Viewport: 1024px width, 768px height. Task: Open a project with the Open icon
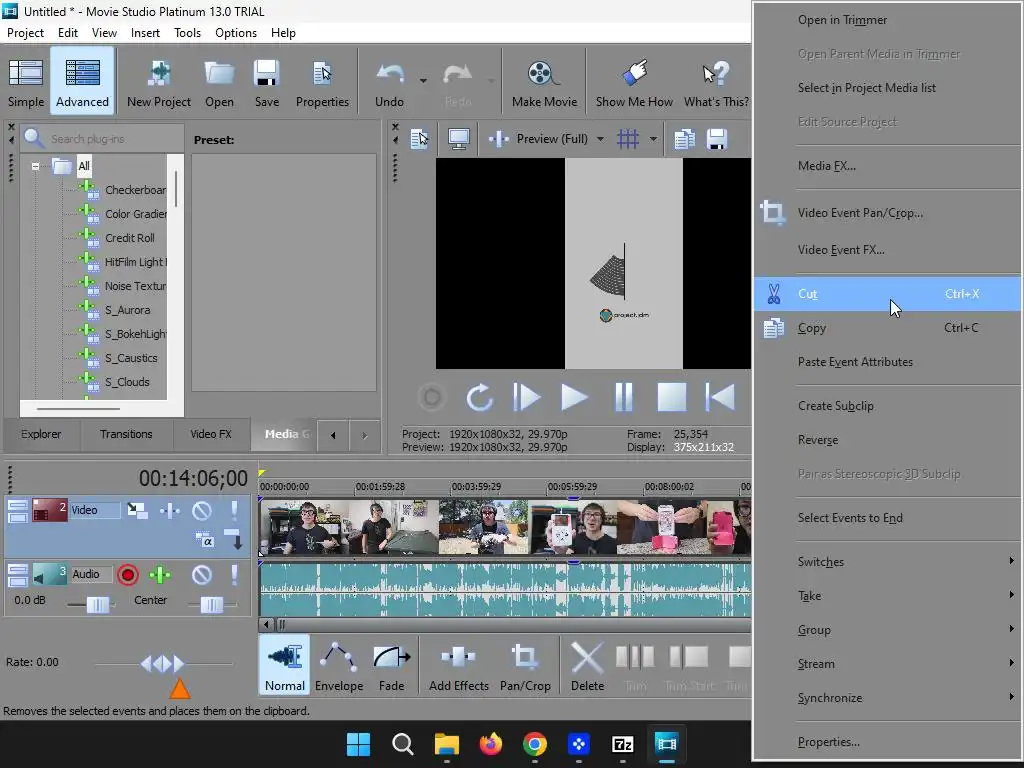click(219, 82)
